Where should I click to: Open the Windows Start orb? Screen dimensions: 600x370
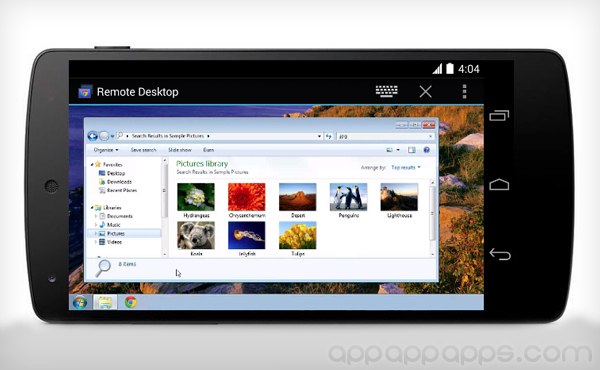click(x=80, y=303)
